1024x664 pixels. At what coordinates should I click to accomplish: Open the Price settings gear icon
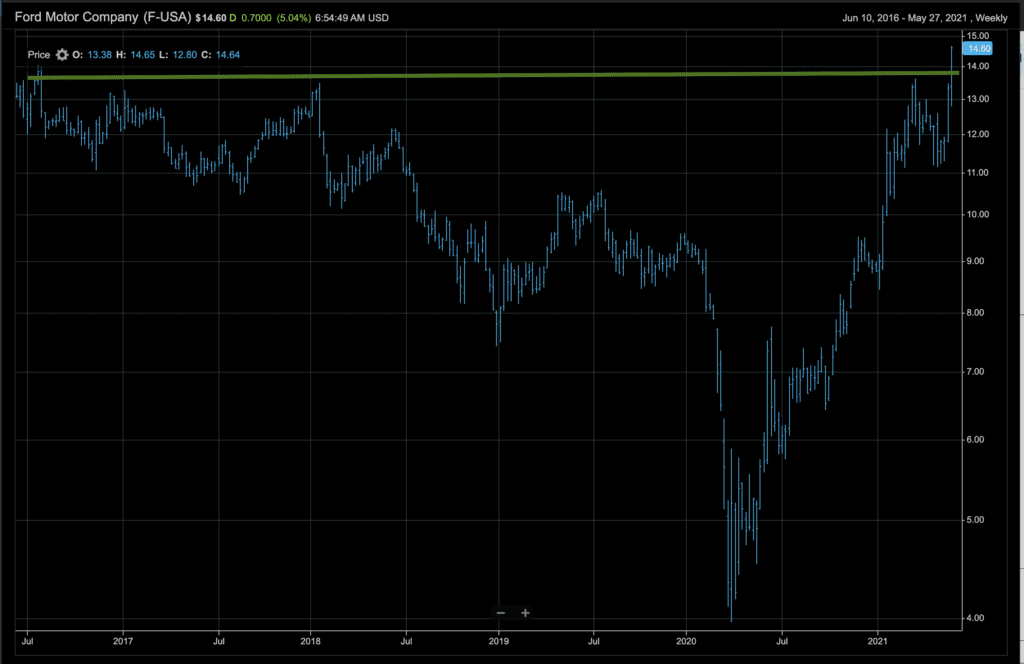pos(63,55)
